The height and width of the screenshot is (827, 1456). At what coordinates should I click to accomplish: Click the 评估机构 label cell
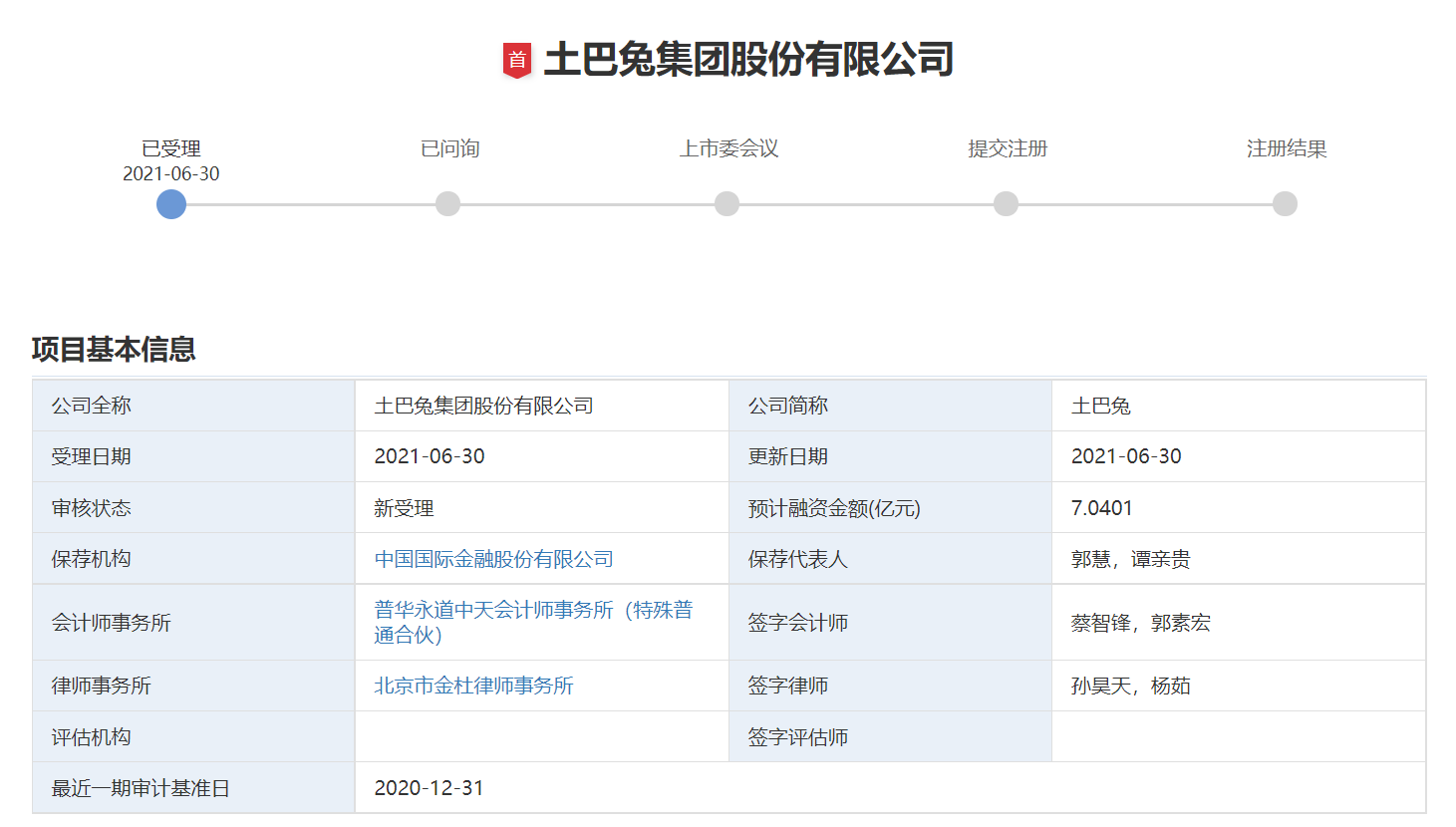pos(193,737)
